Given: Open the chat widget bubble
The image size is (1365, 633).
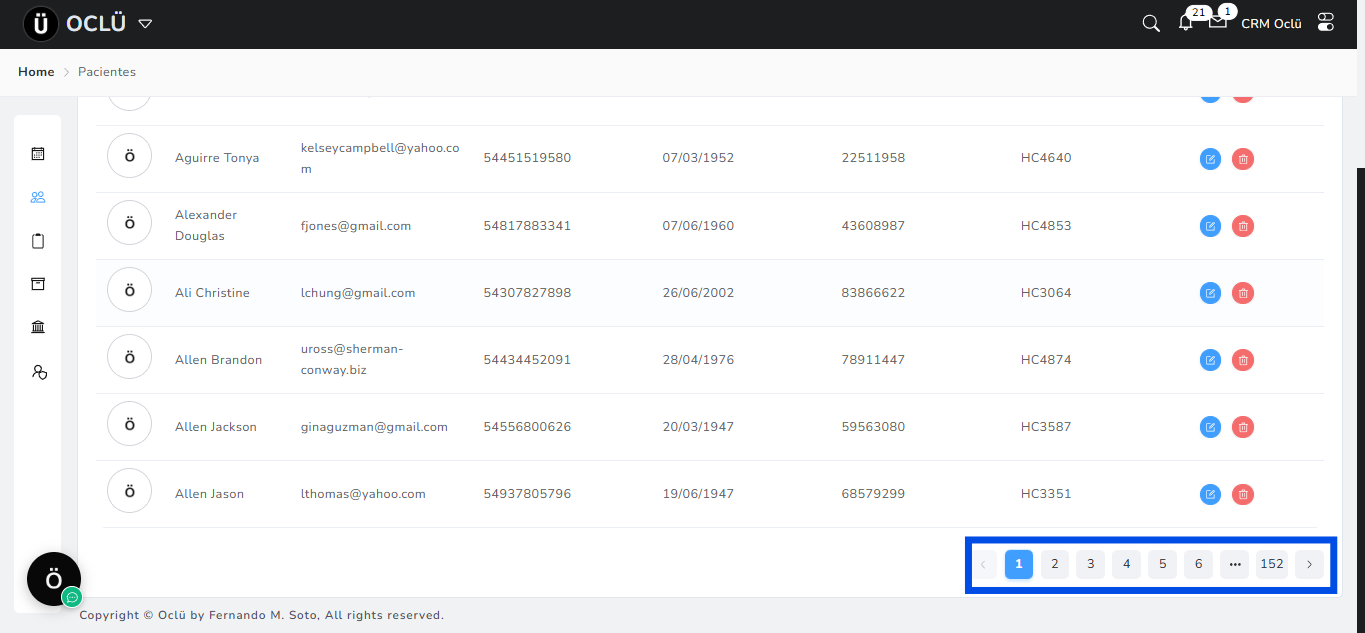Looking at the screenshot, I should click(54, 579).
